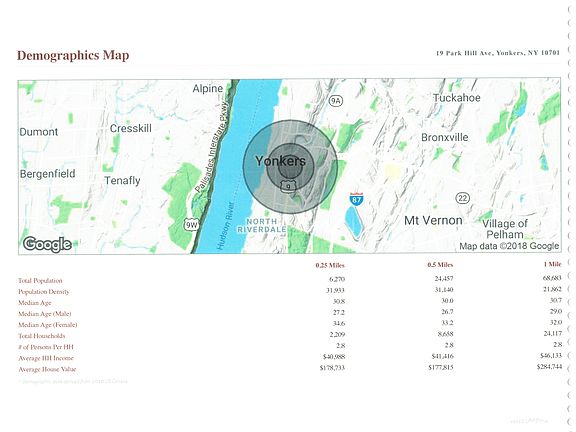The width and height of the screenshot is (576, 432).
Task: Click the house value $178,733
Action: 332,368
